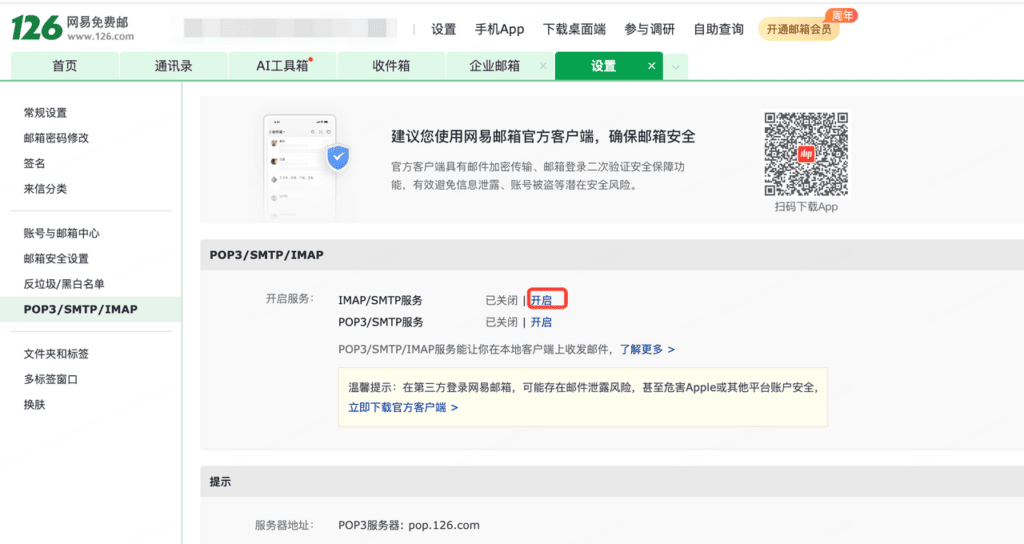Click the 已关闭 status for POP3/SMTP服务

click(x=502, y=322)
